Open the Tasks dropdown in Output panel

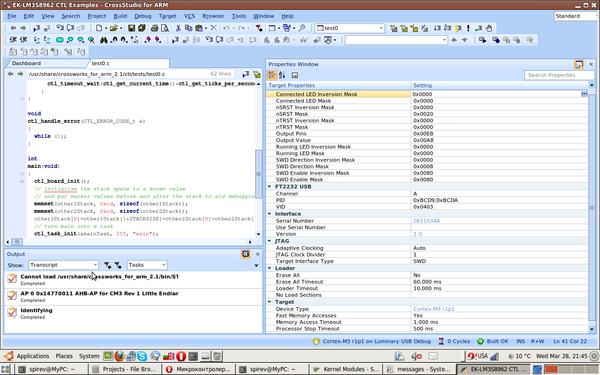tap(147, 265)
